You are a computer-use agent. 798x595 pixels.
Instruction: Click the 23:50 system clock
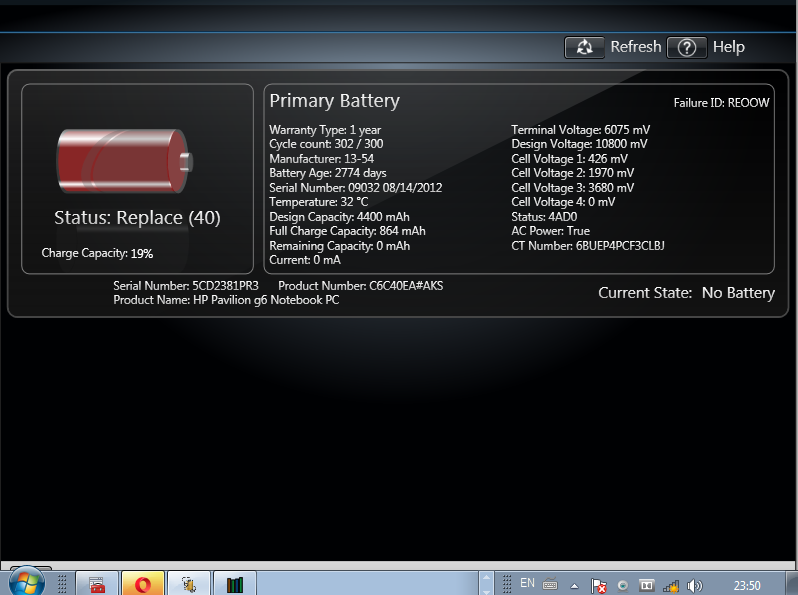pyautogui.click(x=747, y=586)
